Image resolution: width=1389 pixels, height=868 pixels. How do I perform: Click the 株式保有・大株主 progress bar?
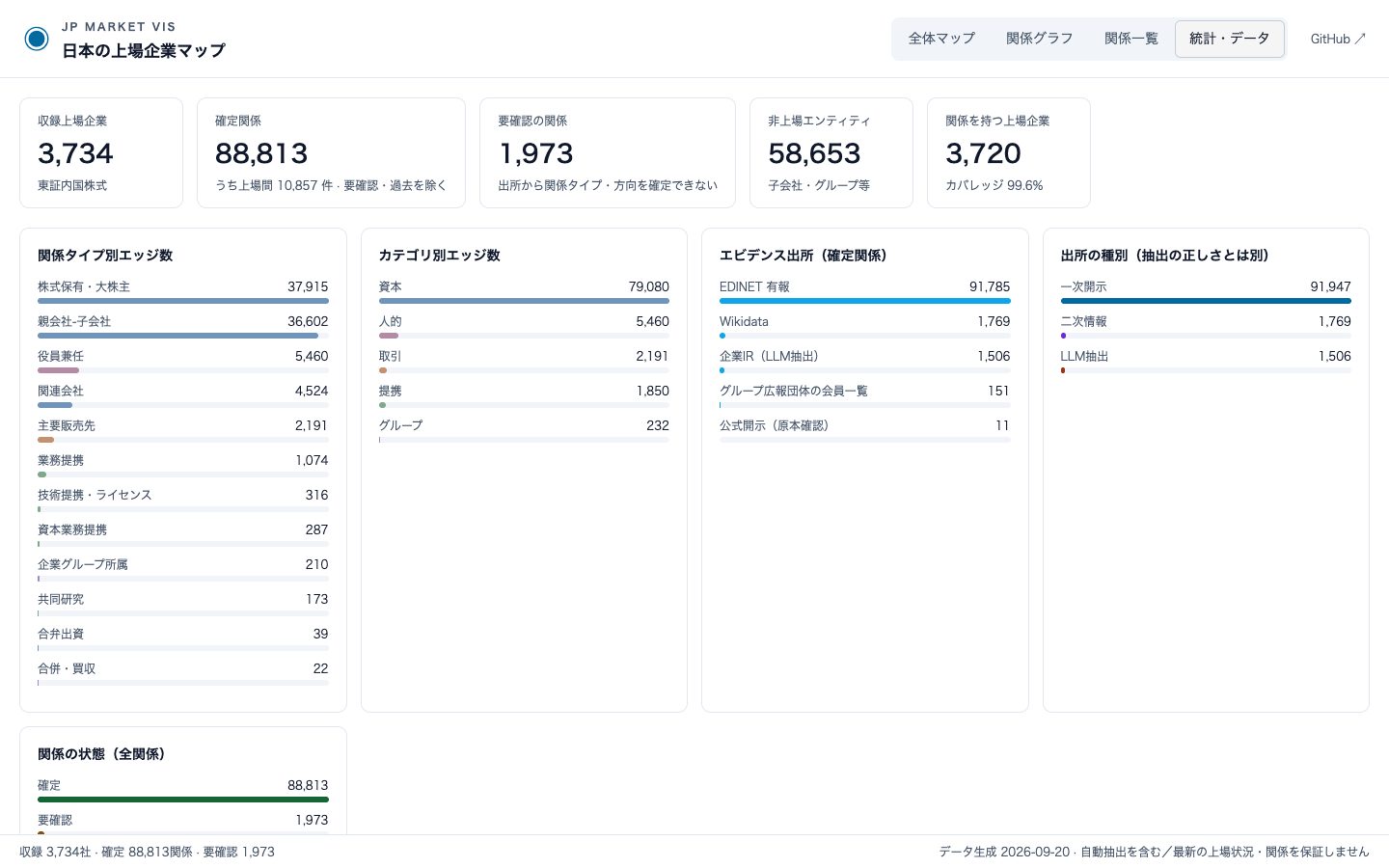click(x=183, y=301)
